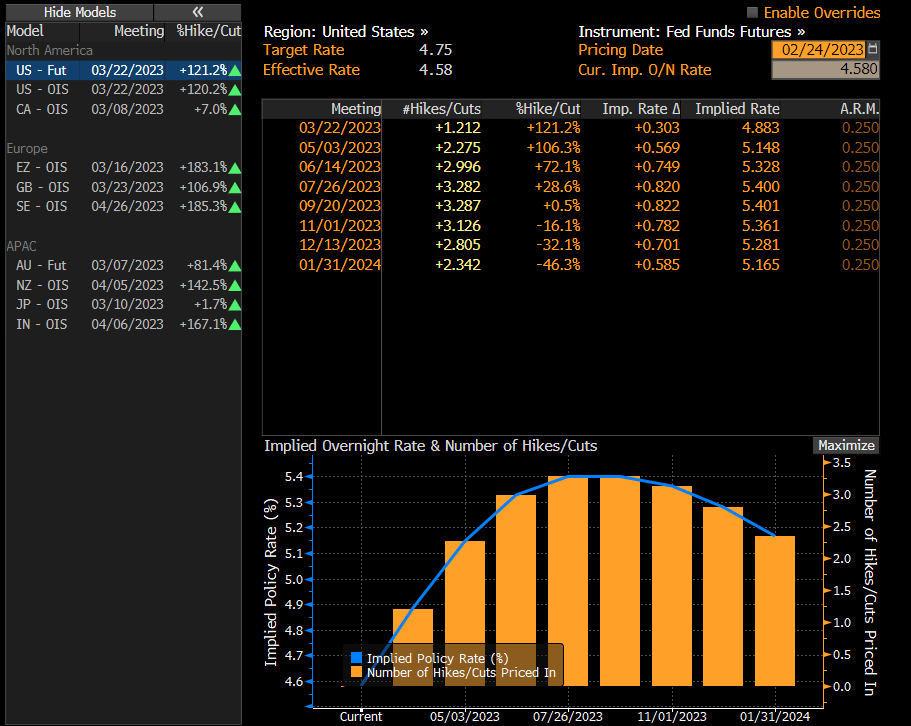Collapse models panel with double chevron

[198, 12]
